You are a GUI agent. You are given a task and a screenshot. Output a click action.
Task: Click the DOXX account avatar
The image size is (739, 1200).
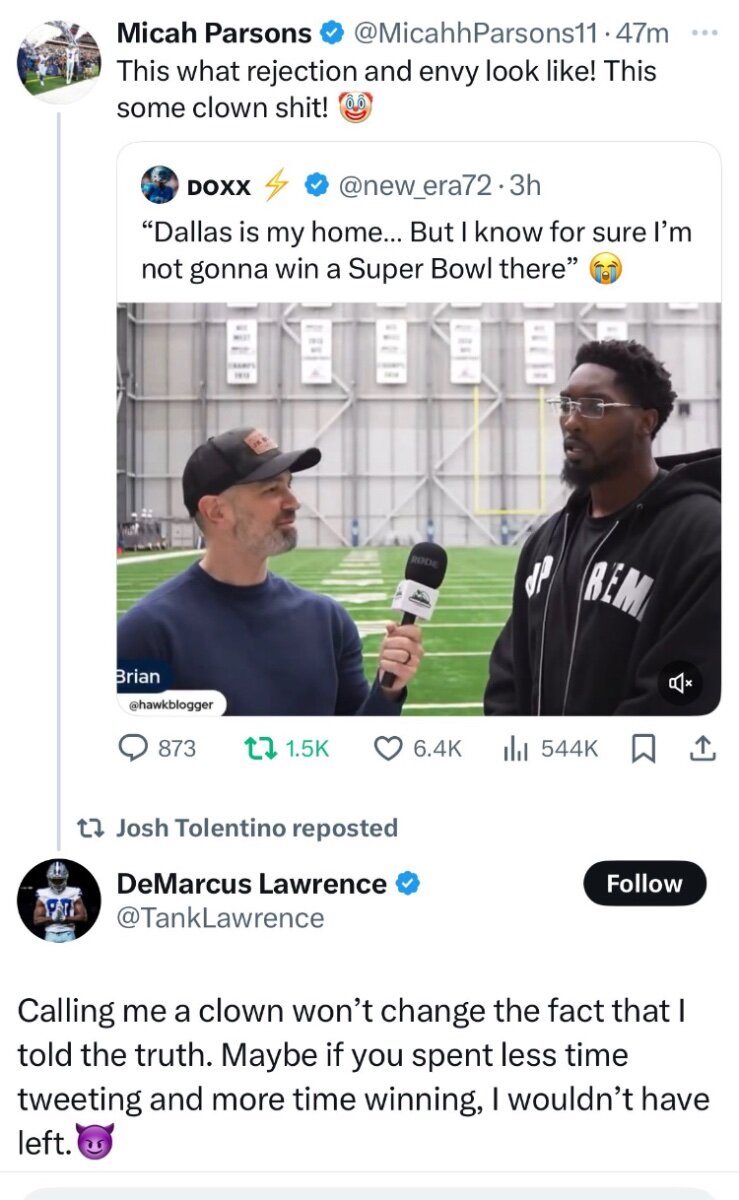[159, 185]
